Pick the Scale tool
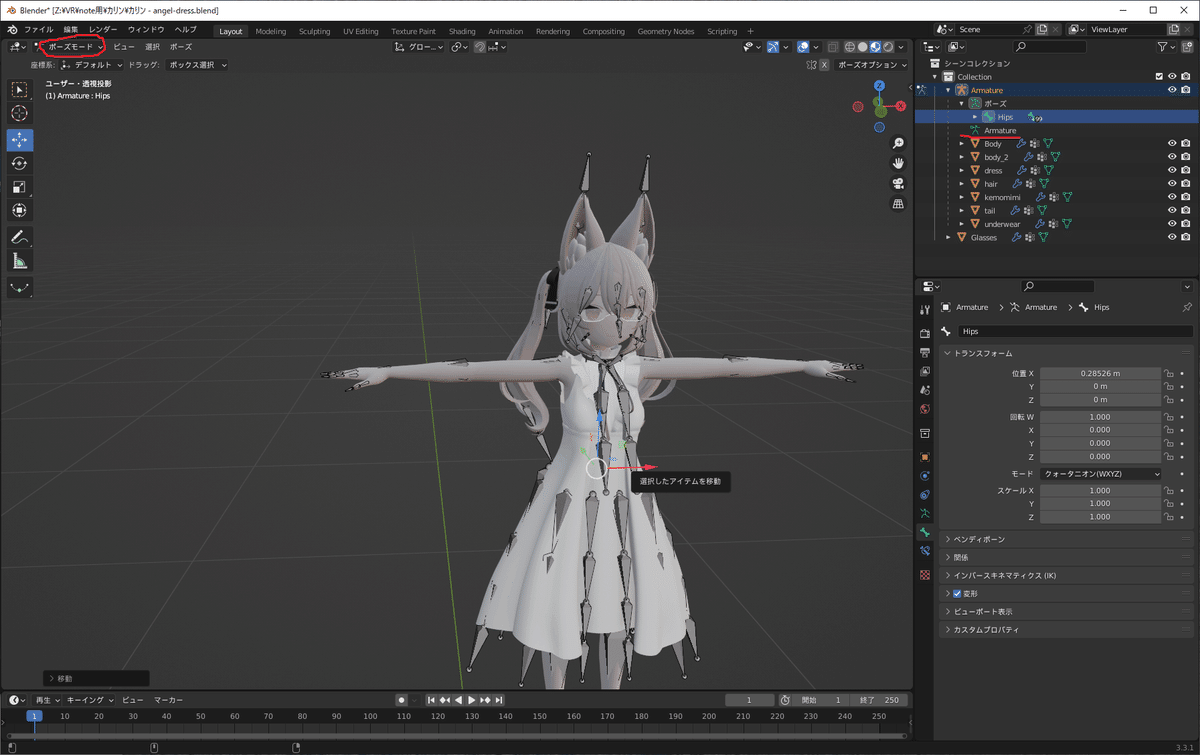 tap(20, 187)
